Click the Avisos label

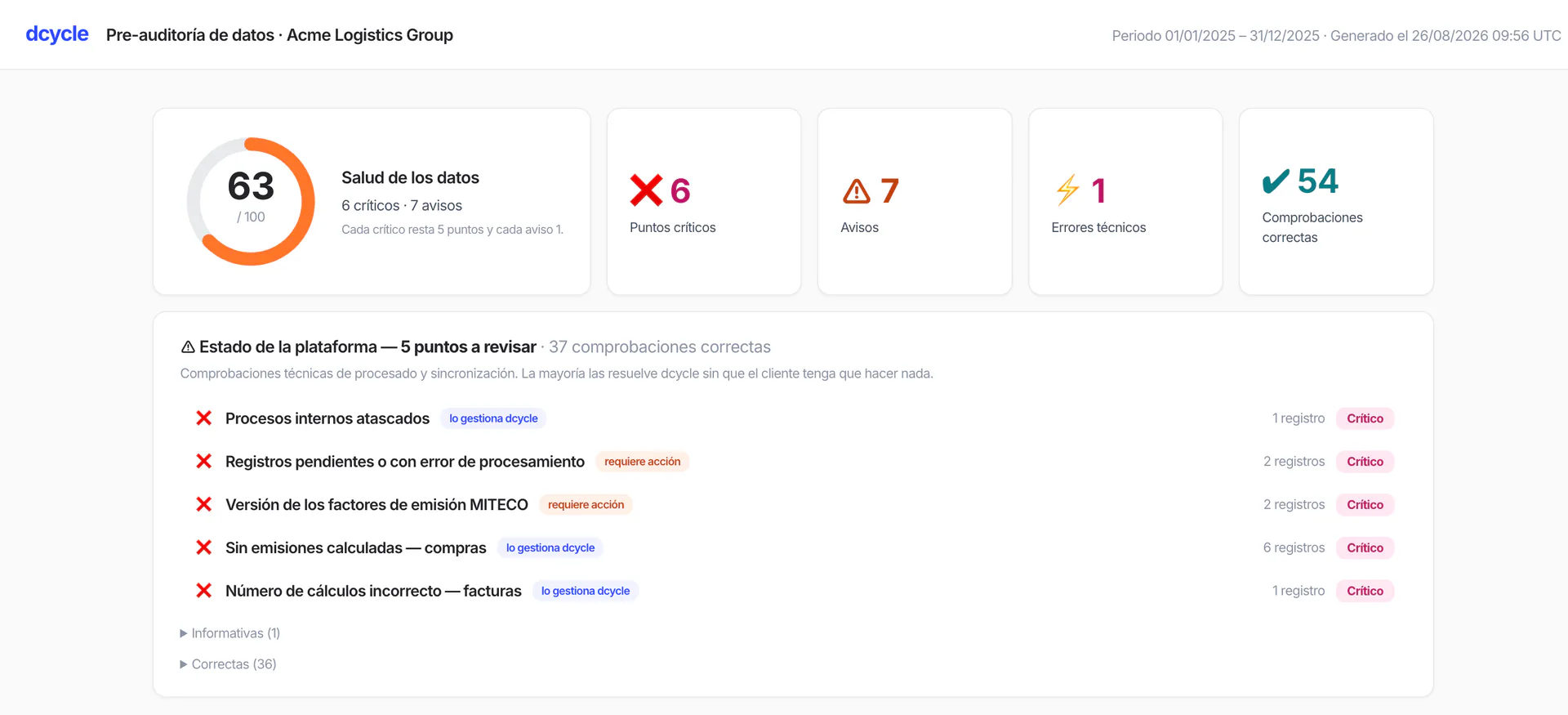pyautogui.click(x=859, y=228)
